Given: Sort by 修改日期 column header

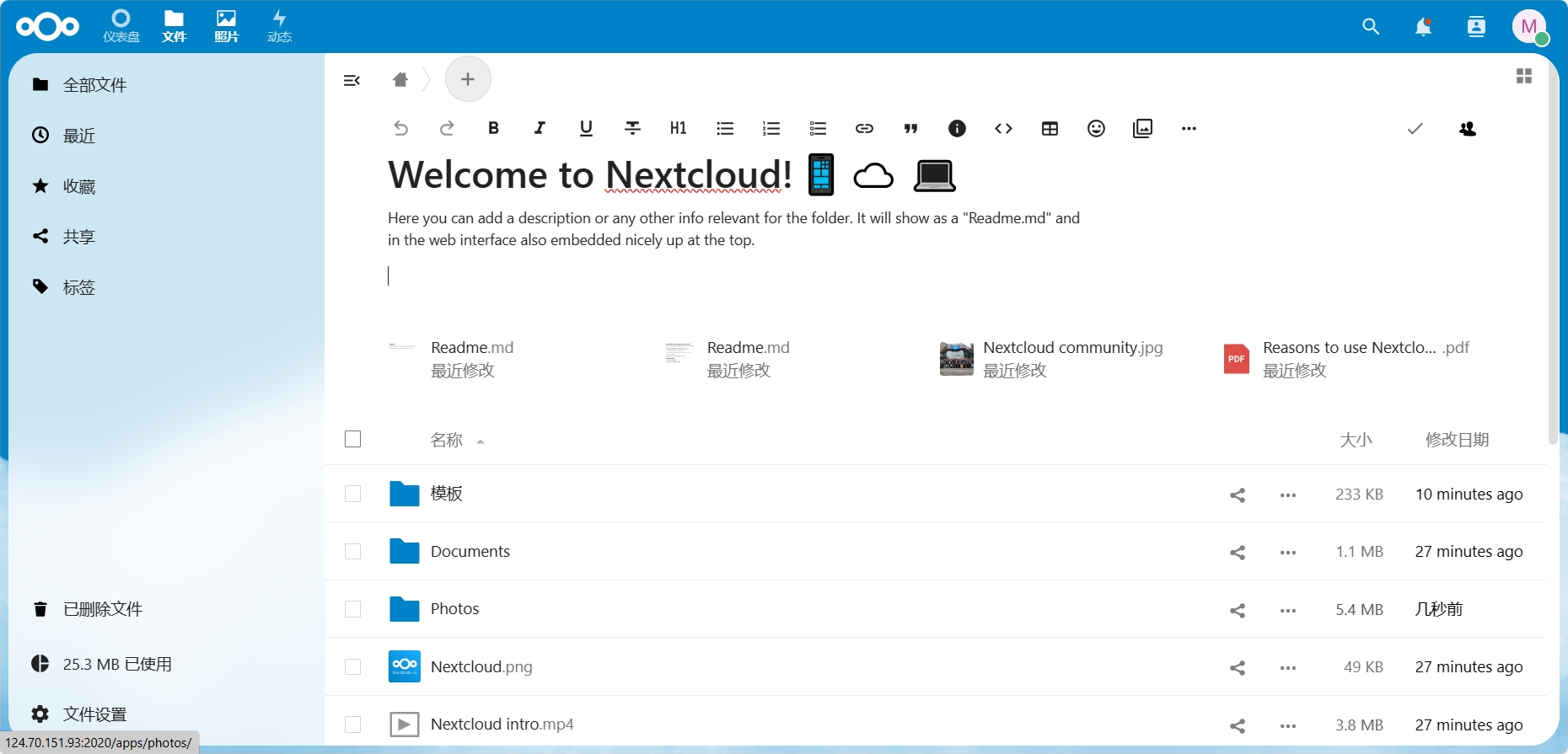Looking at the screenshot, I should 1458,440.
